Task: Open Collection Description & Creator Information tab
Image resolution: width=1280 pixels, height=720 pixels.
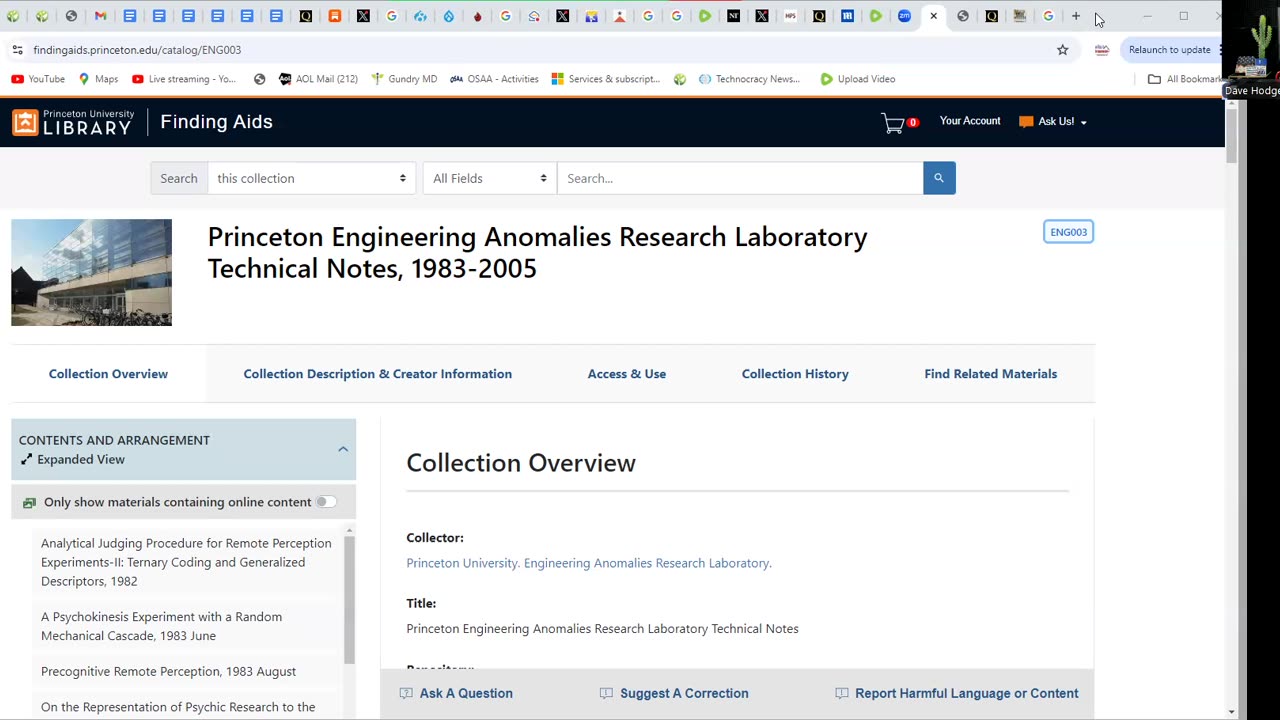Action: click(x=378, y=374)
